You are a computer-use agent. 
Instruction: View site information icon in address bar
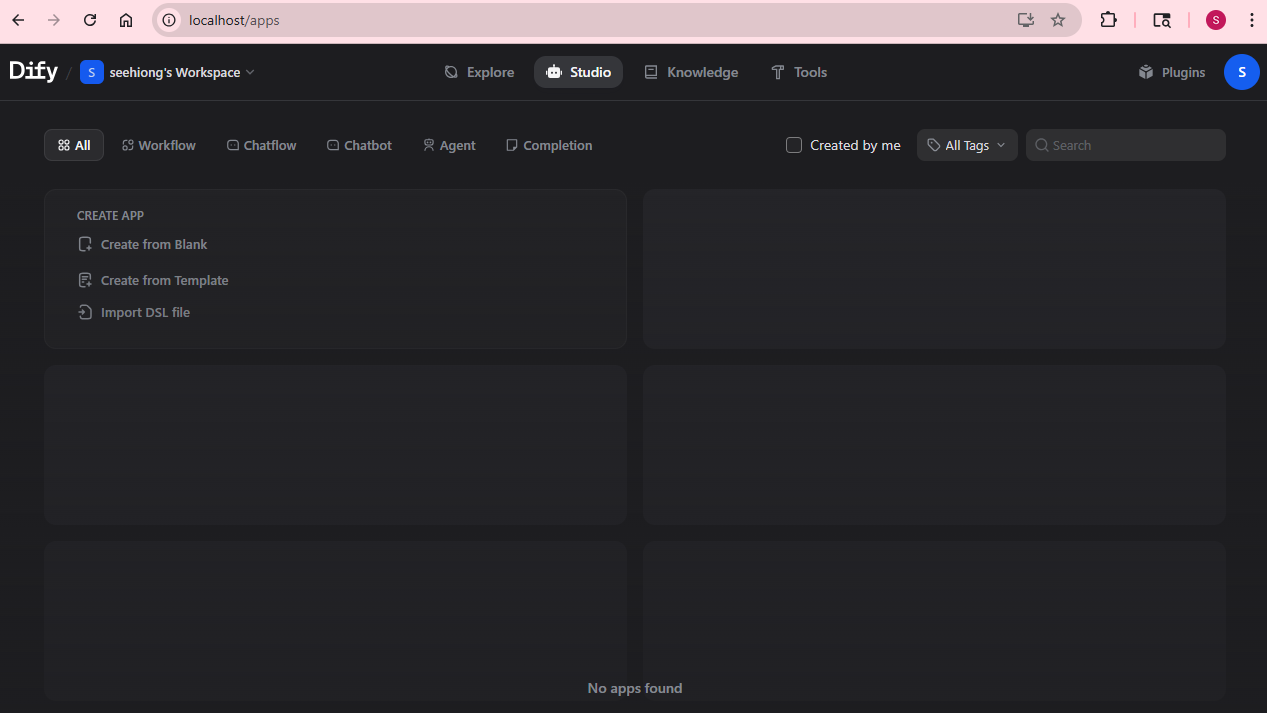tap(170, 20)
